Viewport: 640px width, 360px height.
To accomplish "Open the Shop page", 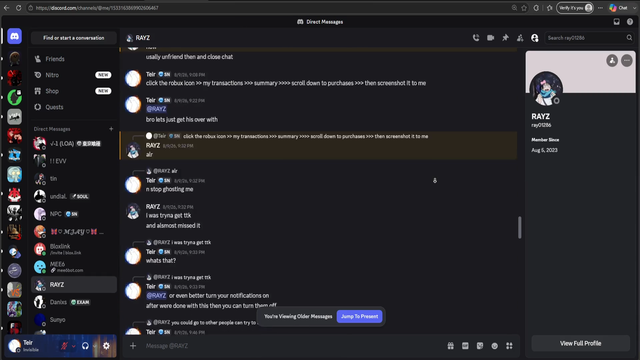I will pyautogui.click(x=73, y=91).
